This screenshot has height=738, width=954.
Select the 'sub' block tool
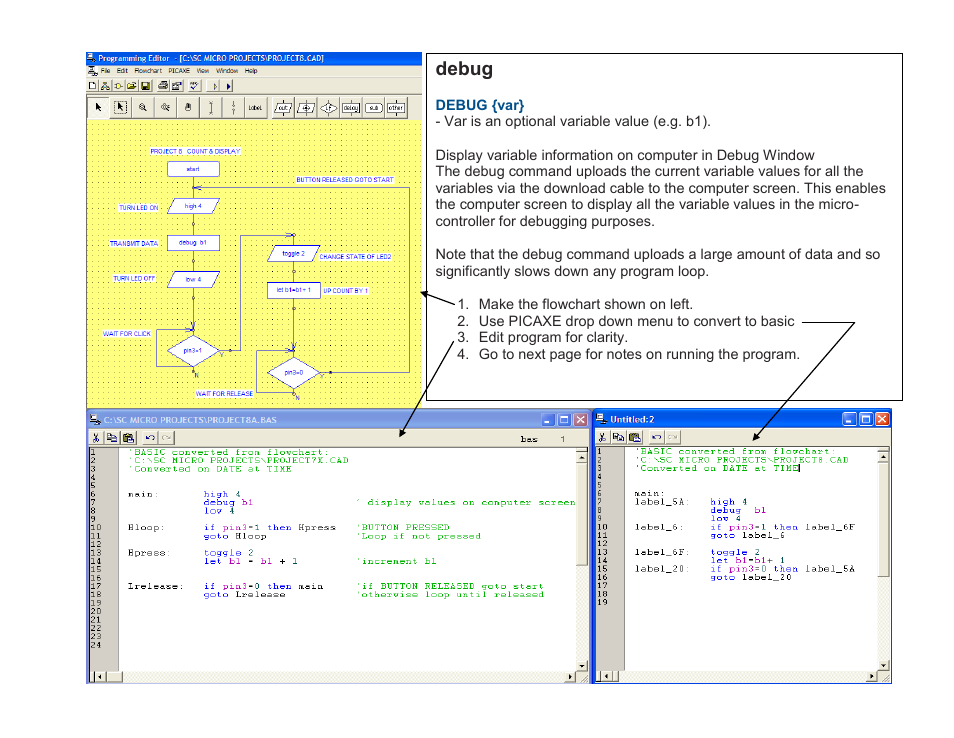374,108
